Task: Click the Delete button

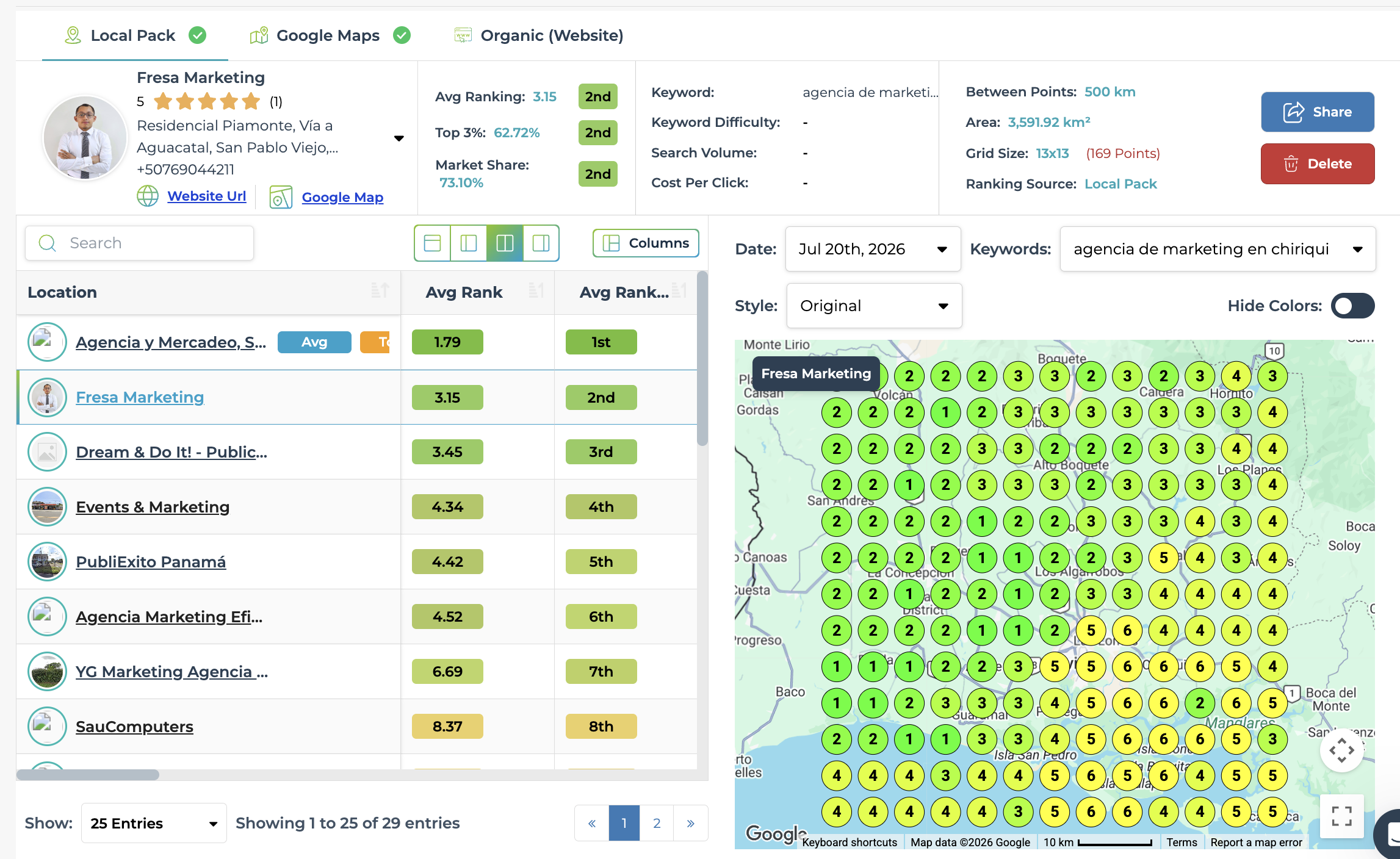Action: point(1318,164)
